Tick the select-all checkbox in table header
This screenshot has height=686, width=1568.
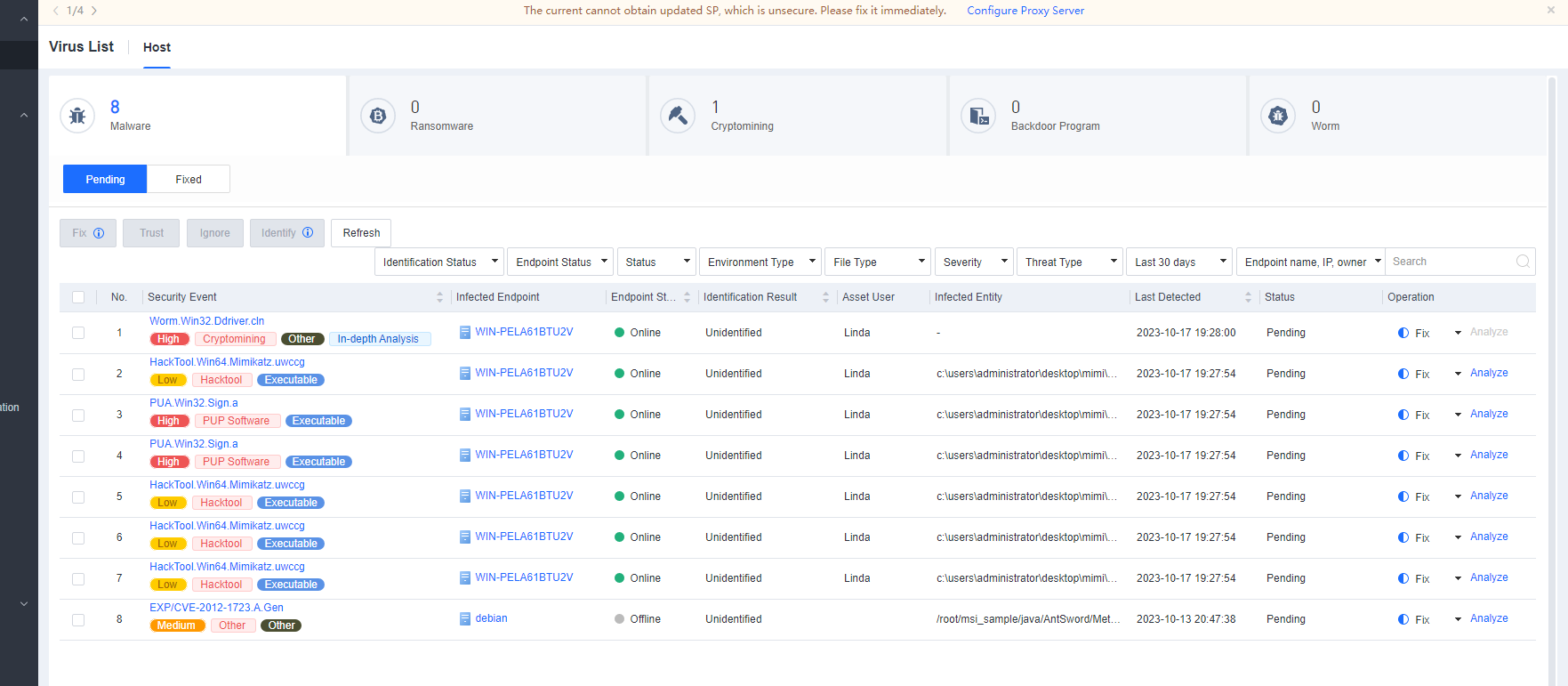tap(78, 297)
